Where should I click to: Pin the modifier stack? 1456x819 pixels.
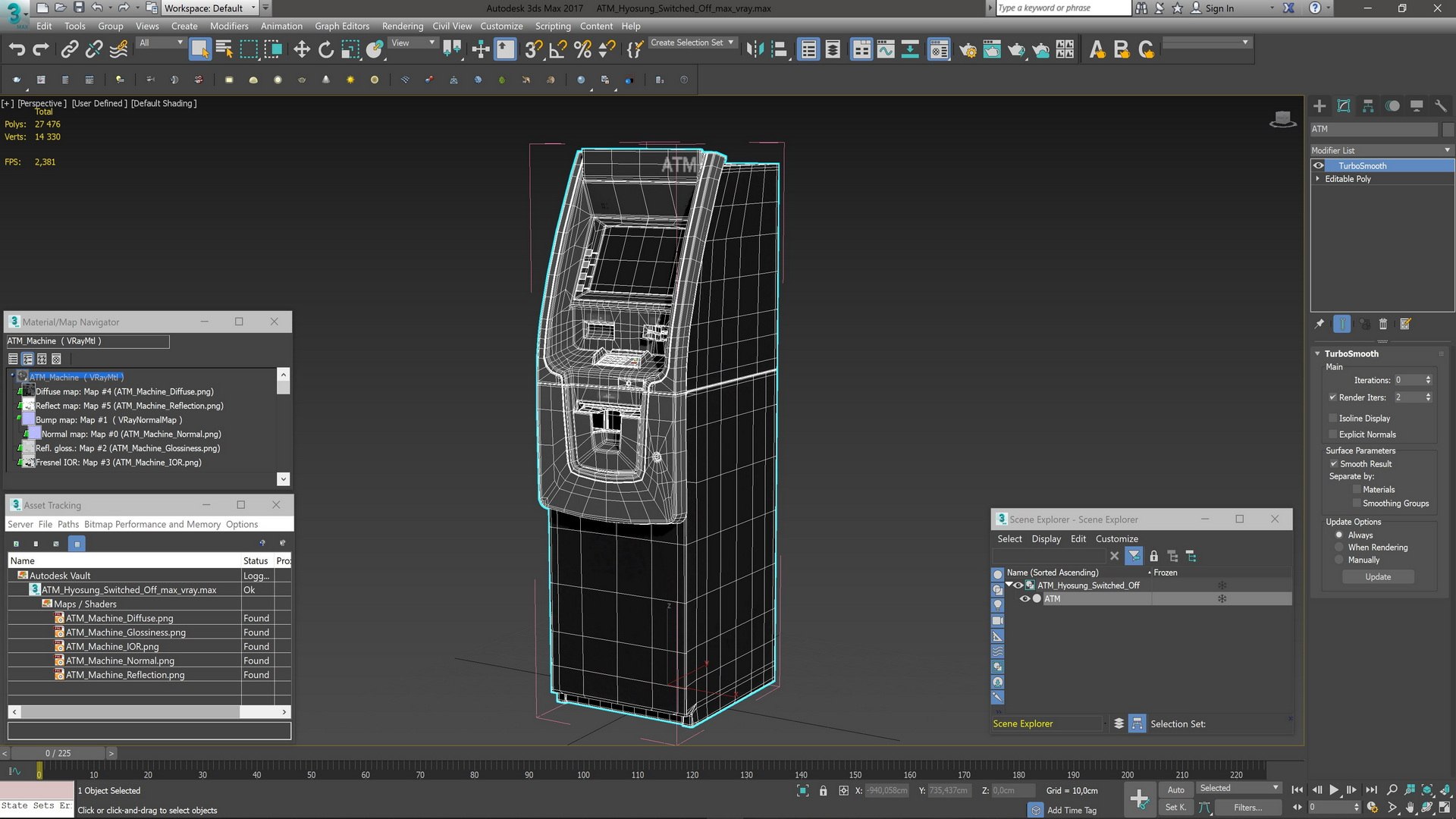pos(1319,324)
